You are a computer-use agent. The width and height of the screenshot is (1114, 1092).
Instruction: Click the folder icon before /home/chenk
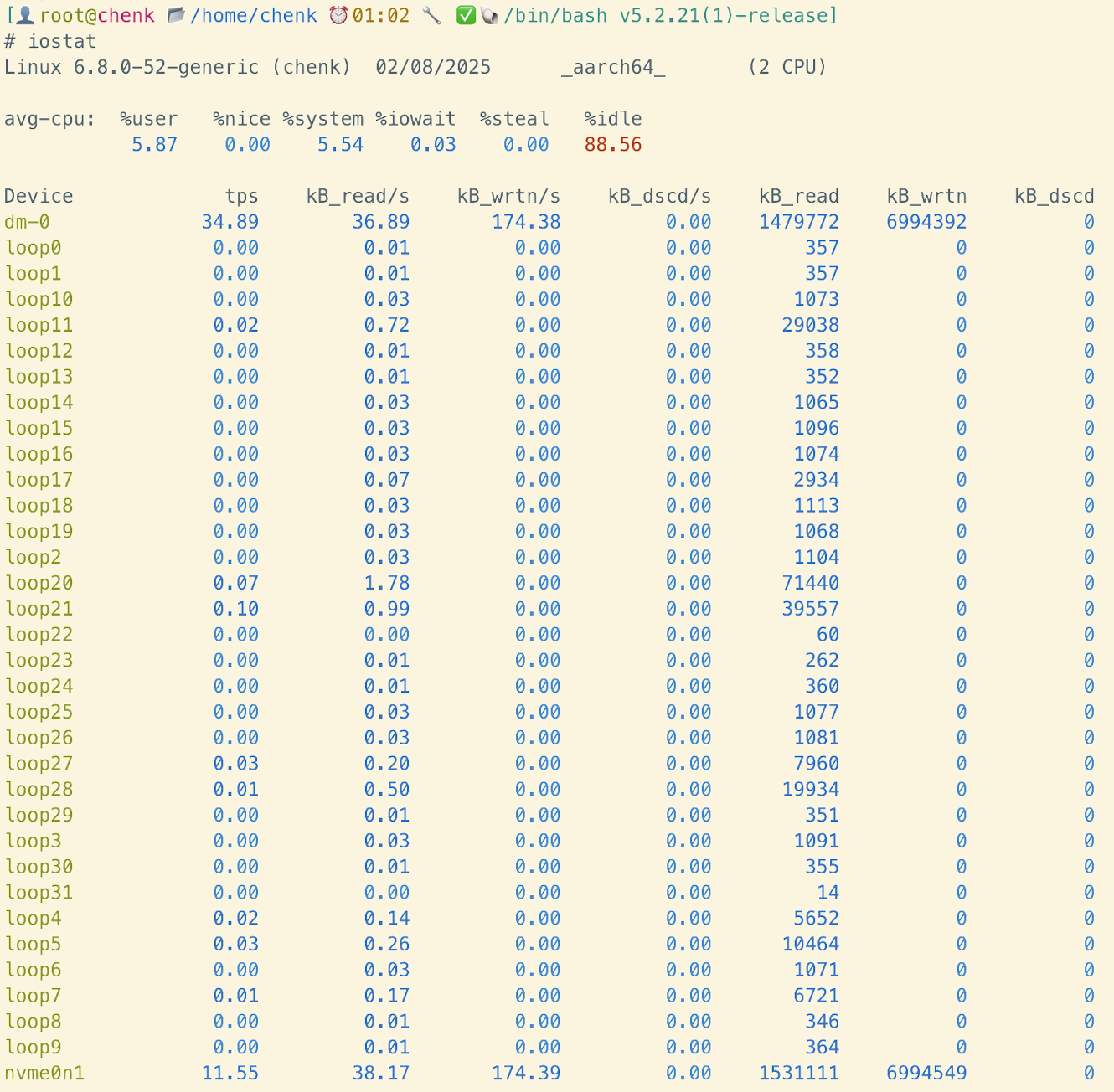point(176,16)
